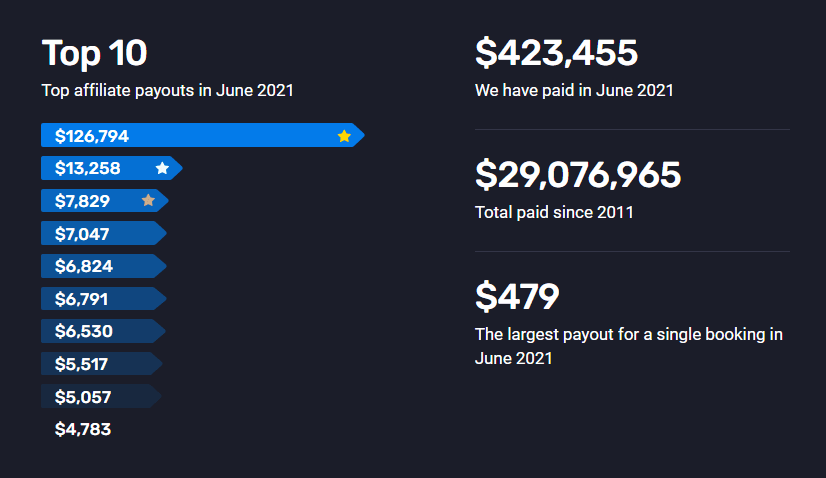Viewport: 826px width, 478px height.
Task: Select the $423,455 monthly total figure
Action: [556, 53]
